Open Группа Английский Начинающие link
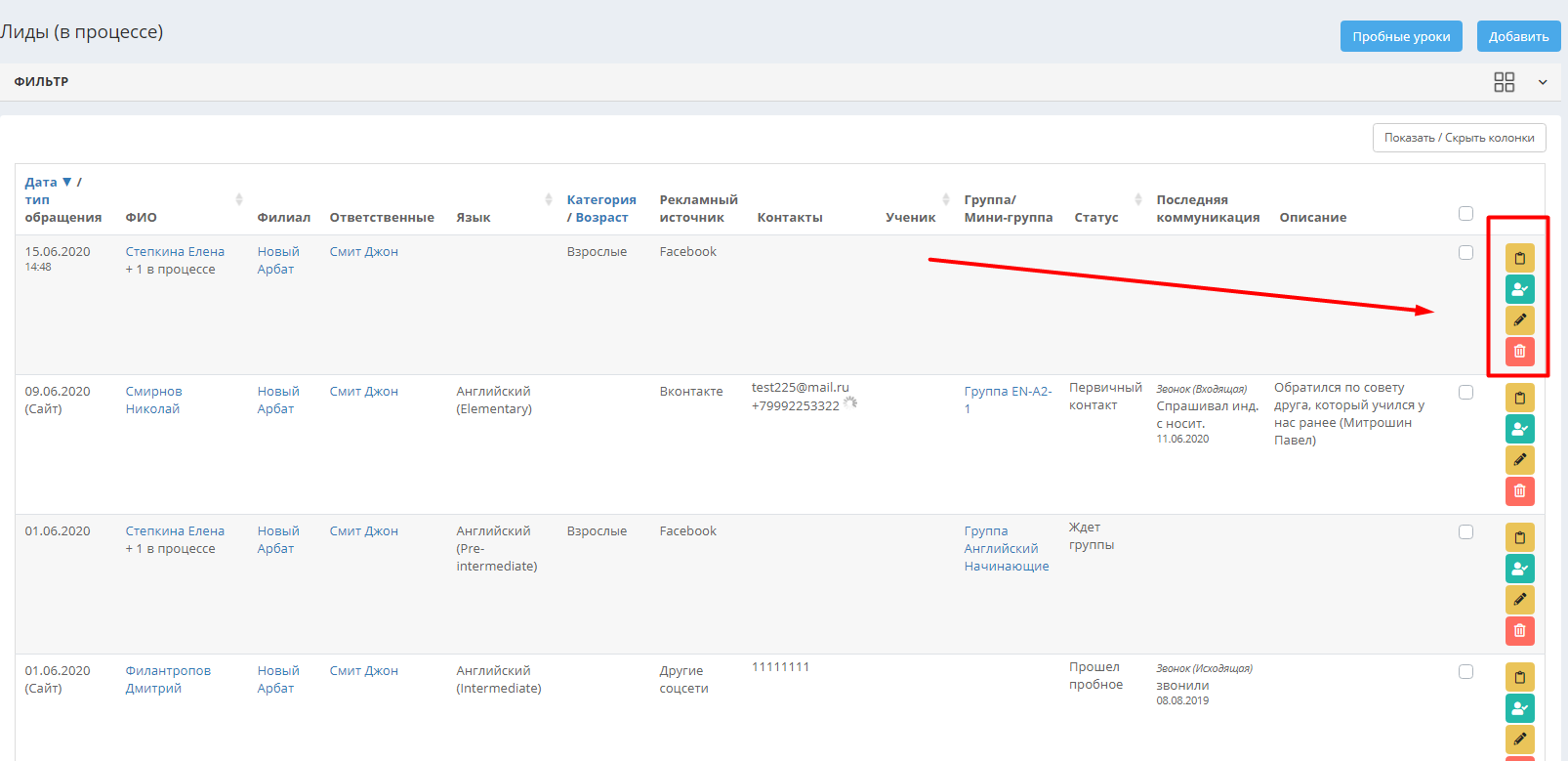 pos(1007,548)
